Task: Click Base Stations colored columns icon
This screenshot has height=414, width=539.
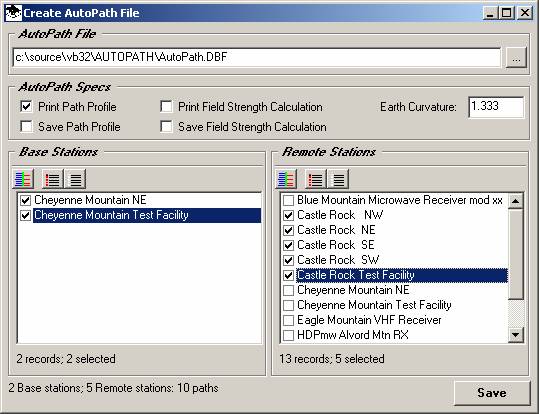Action: [x=23, y=179]
